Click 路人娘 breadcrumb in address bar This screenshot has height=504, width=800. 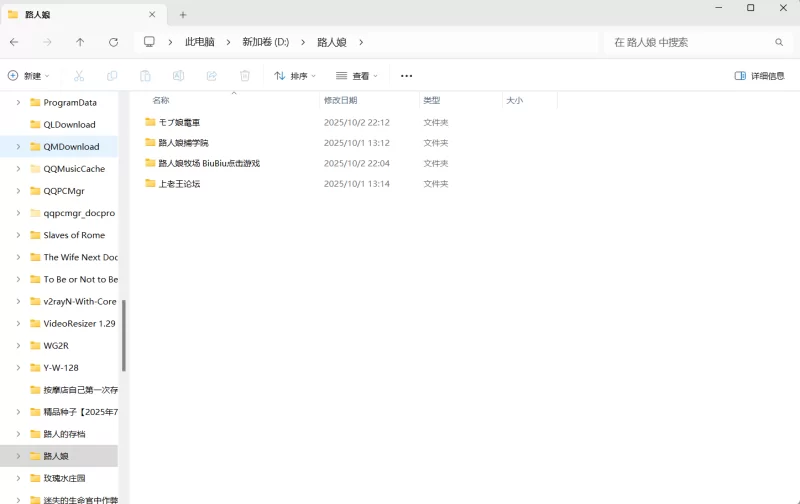332,42
